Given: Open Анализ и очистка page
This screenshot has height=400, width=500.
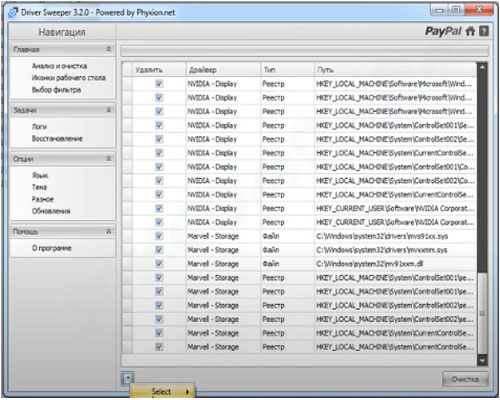Looking at the screenshot, I should [59, 66].
